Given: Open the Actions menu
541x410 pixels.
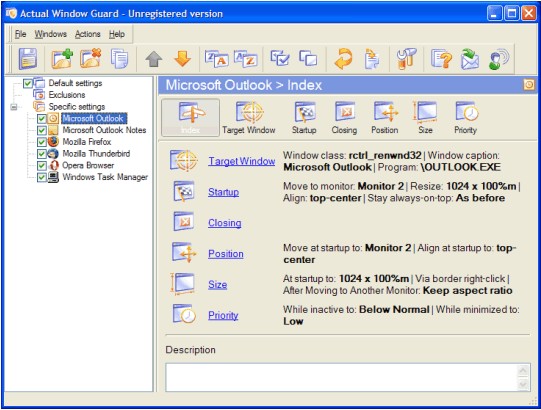Looking at the screenshot, I should [88, 34].
